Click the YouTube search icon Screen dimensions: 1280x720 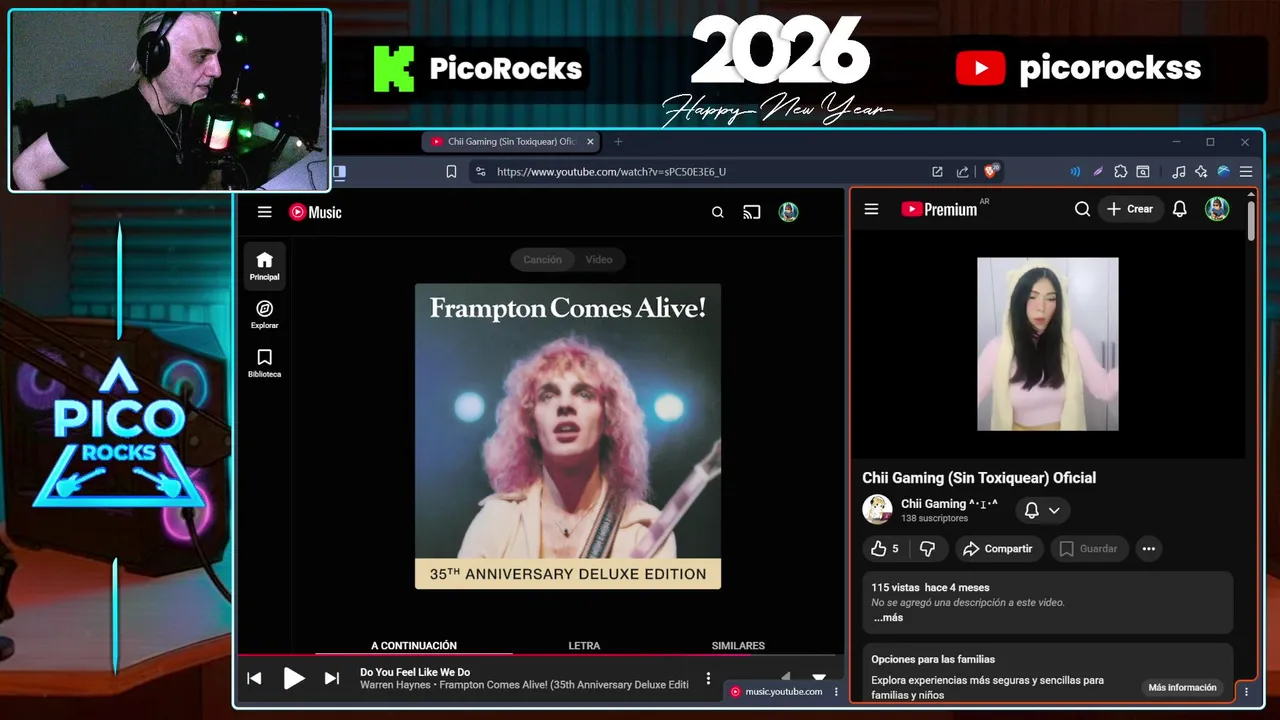(x=1082, y=209)
